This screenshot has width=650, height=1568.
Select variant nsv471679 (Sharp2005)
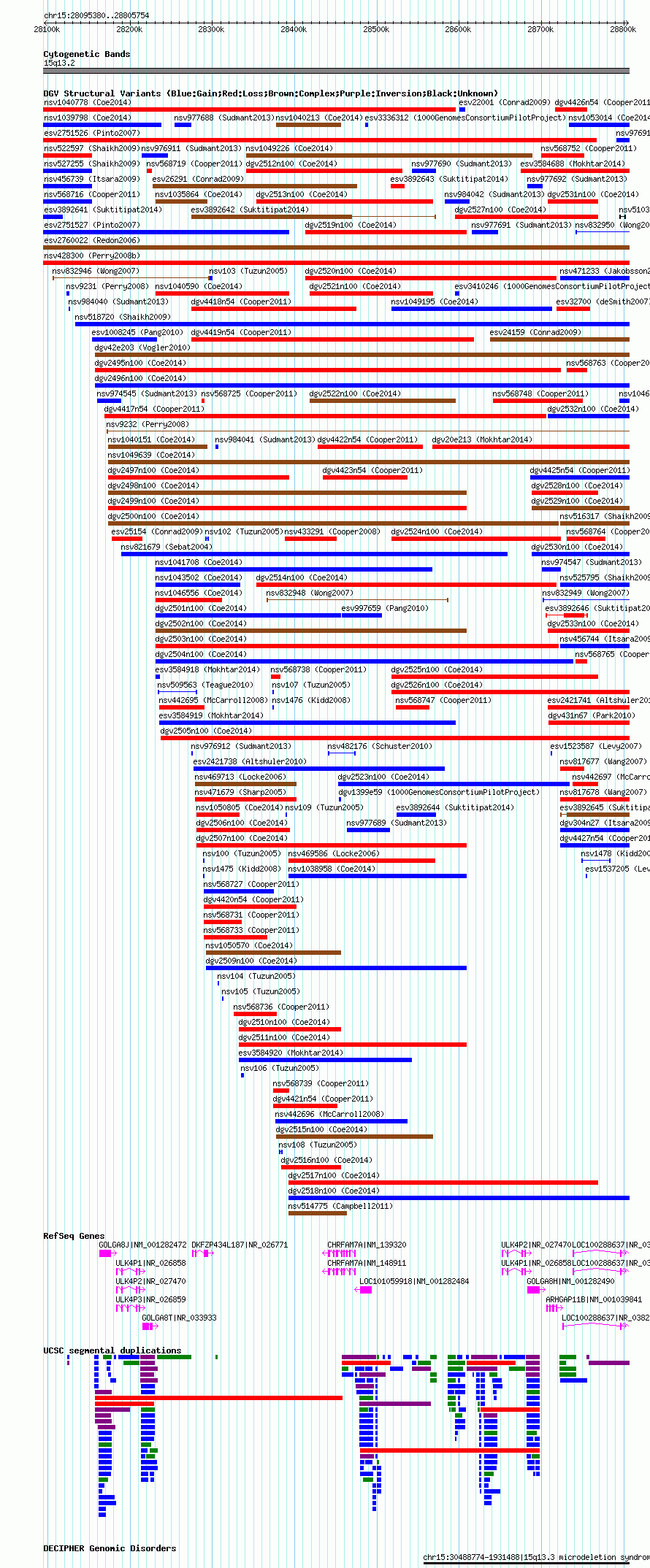tap(245, 799)
